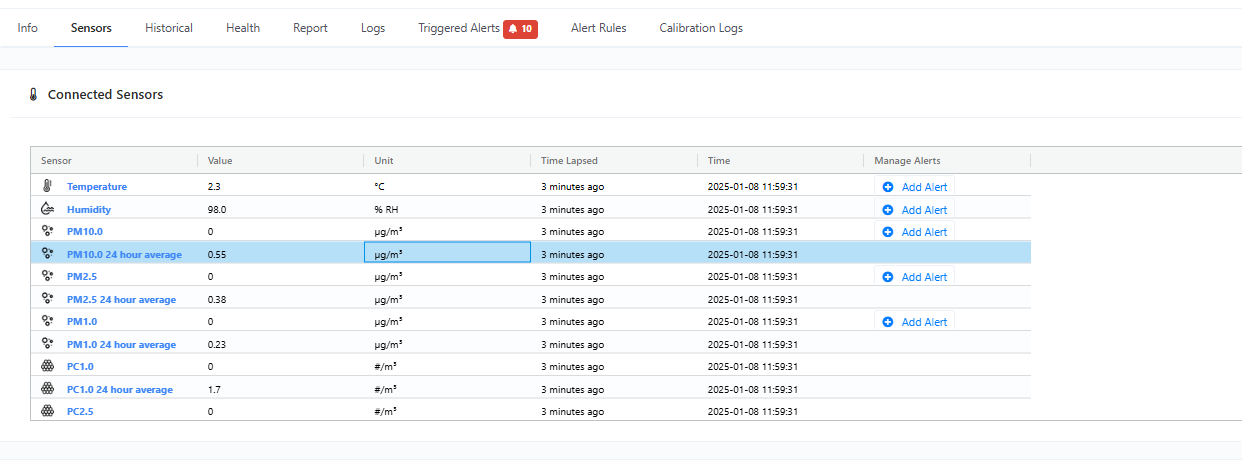Switch to the Calibration Logs tab
Image resolution: width=1242 pixels, height=467 pixels.
701,28
